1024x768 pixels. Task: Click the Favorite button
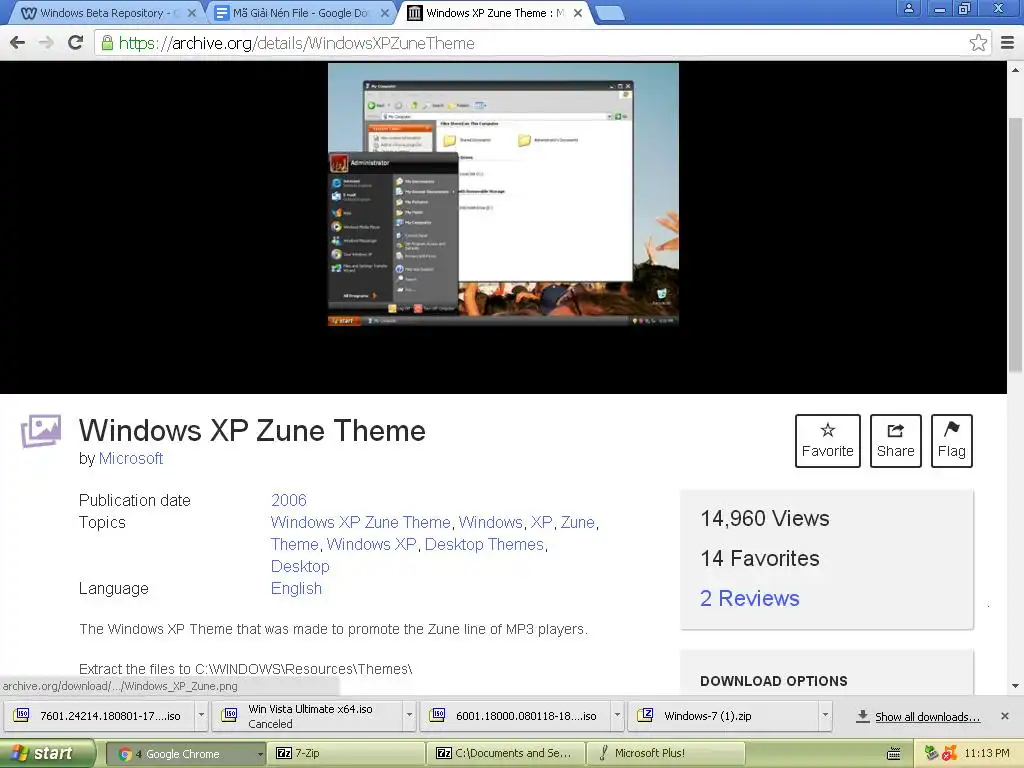(827, 441)
